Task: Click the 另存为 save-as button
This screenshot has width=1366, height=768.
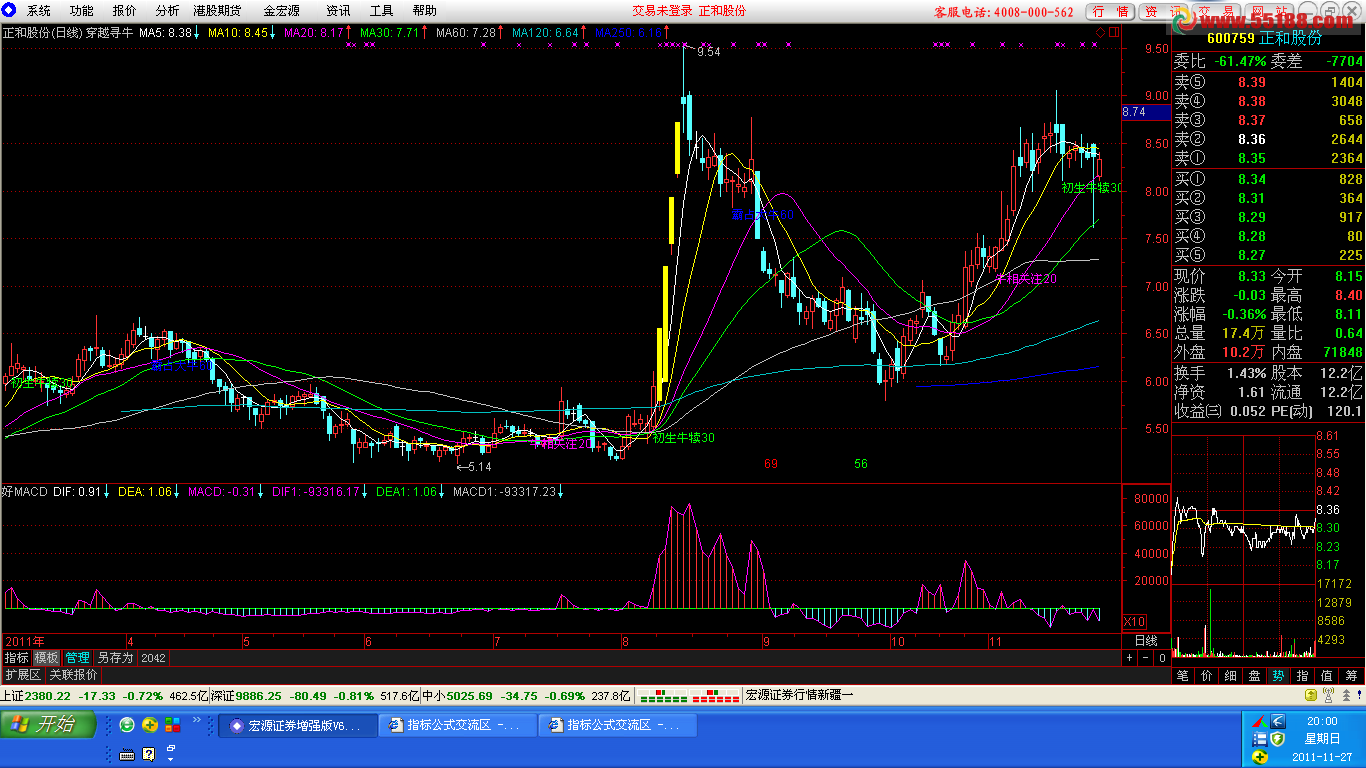Action: click(114, 658)
